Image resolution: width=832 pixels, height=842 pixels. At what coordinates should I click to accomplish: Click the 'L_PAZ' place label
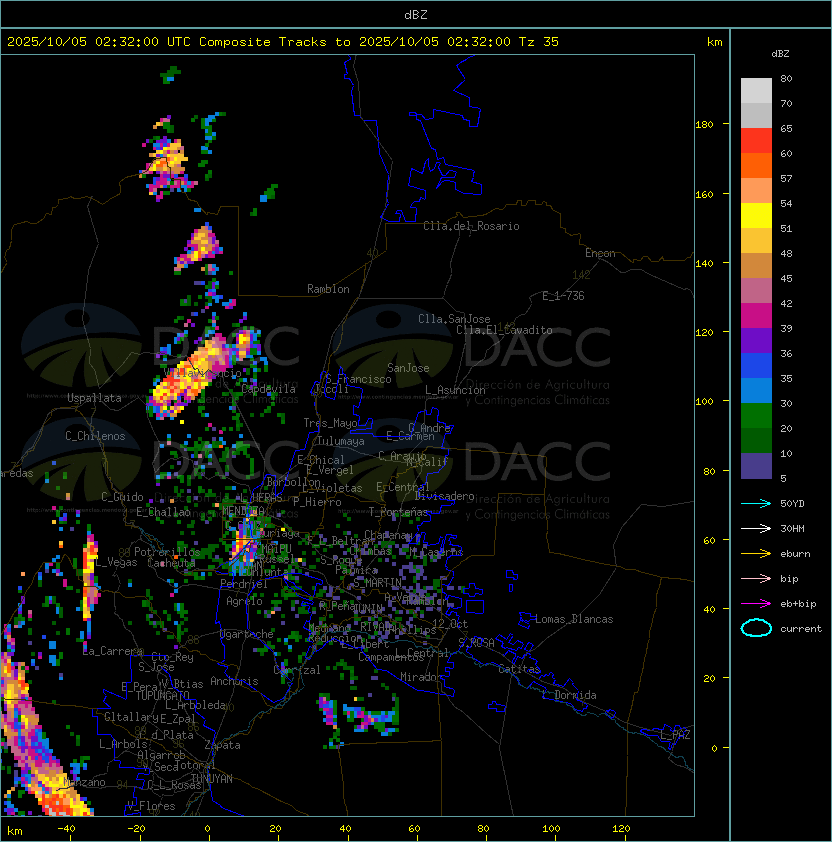(675, 735)
